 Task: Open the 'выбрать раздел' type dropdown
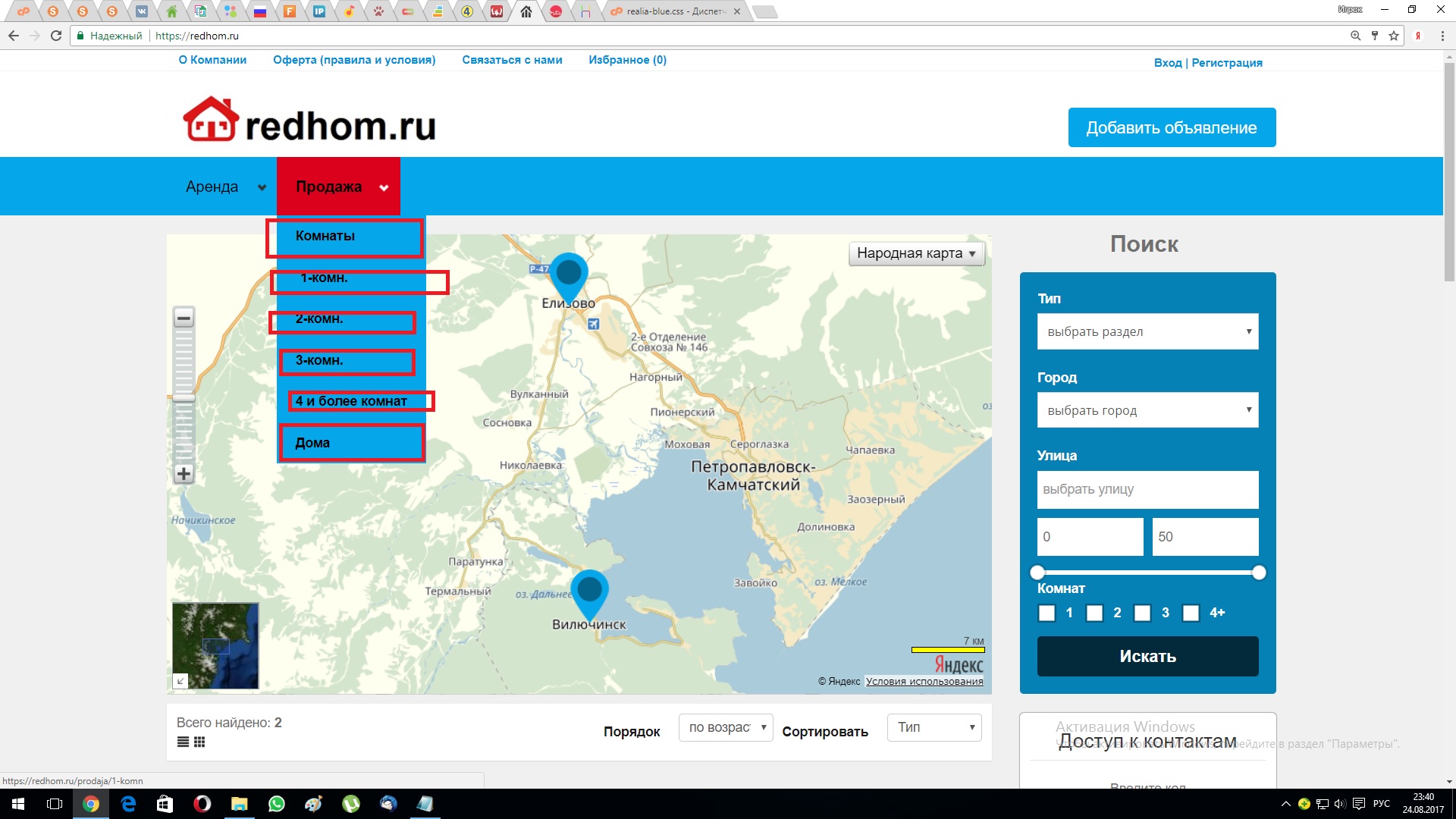pyautogui.click(x=1147, y=331)
